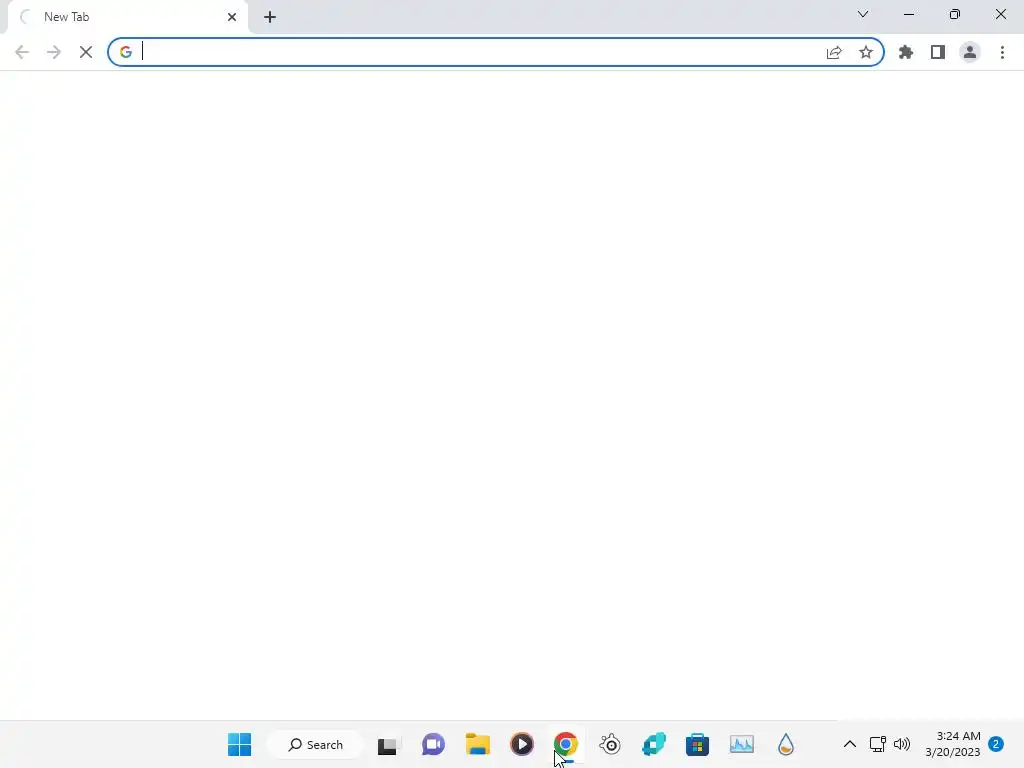Open a new tab with plus button
Screen dimensions: 1024x768
pos(270,17)
